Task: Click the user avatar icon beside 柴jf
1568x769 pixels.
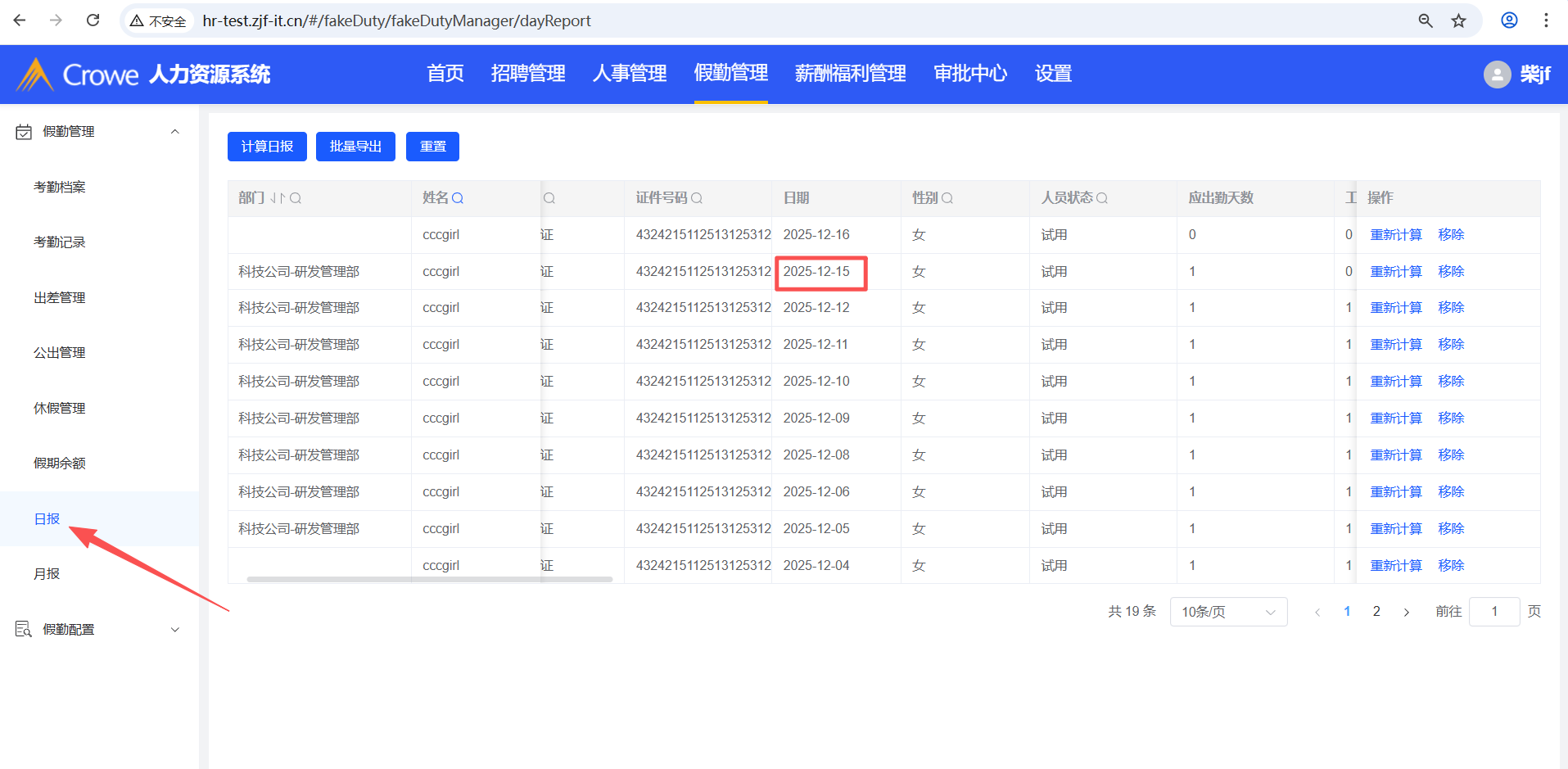Action: click(1497, 75)
